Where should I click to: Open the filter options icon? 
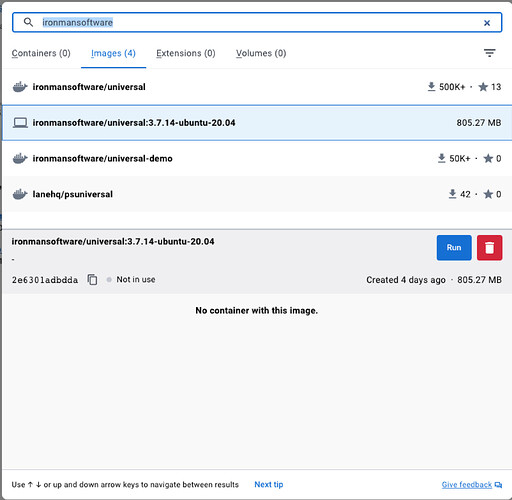click(490, 53)
